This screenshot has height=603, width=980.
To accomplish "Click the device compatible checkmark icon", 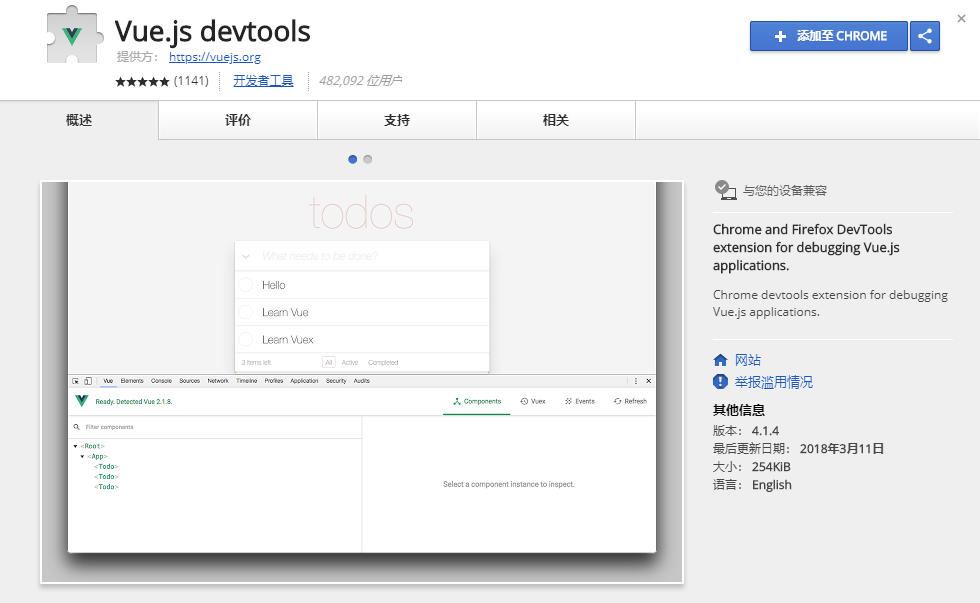I will coord(725,190).
